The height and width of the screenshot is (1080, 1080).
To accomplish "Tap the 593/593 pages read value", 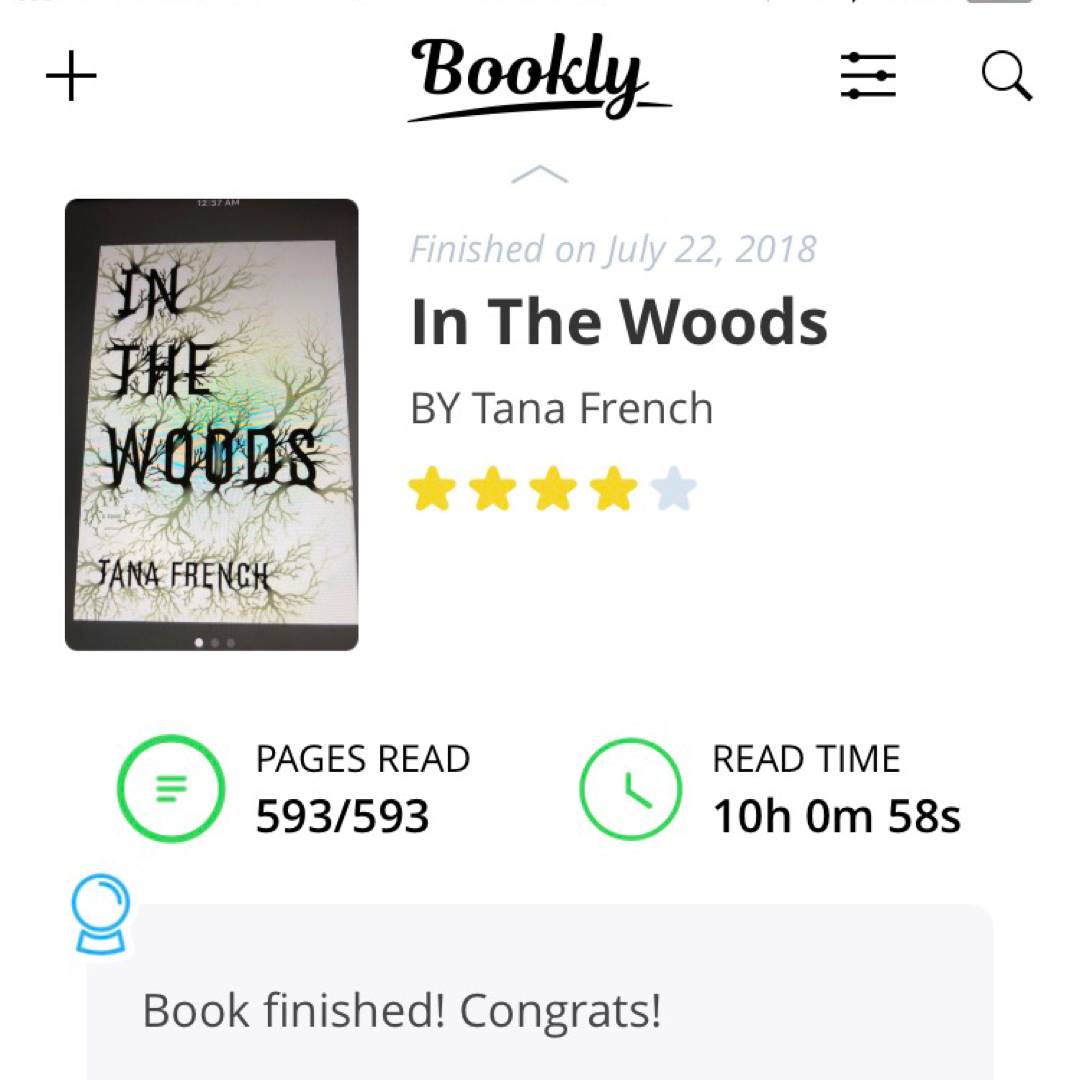I will [x=342, y=817].
